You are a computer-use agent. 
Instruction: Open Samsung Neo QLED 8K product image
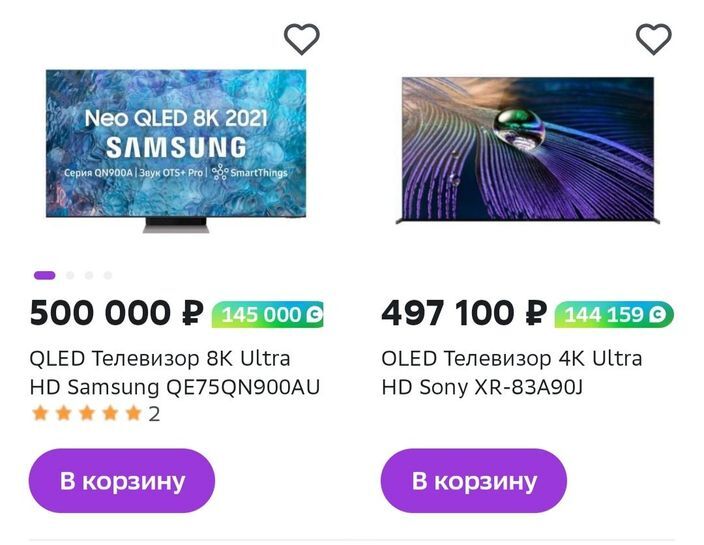pos(176,150)
